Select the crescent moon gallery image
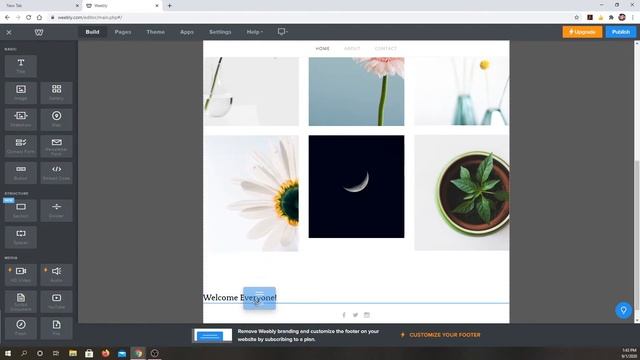 click(x=356, y=187)
